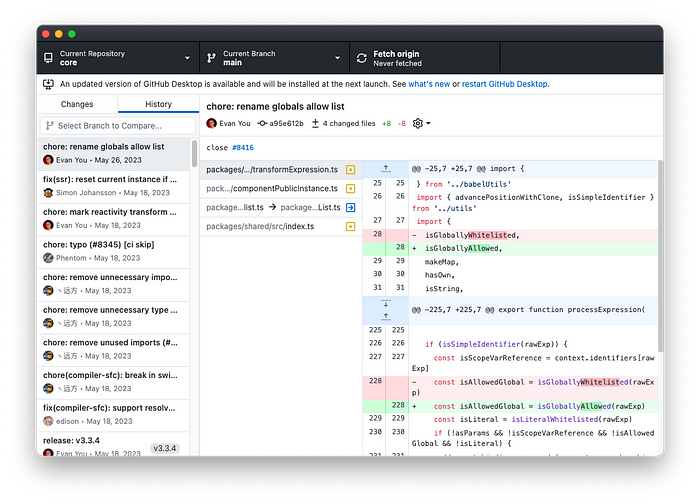
Task: Click Evan You's avatar in the commit header
Action: pyautogui.click(x=211, y=123)
